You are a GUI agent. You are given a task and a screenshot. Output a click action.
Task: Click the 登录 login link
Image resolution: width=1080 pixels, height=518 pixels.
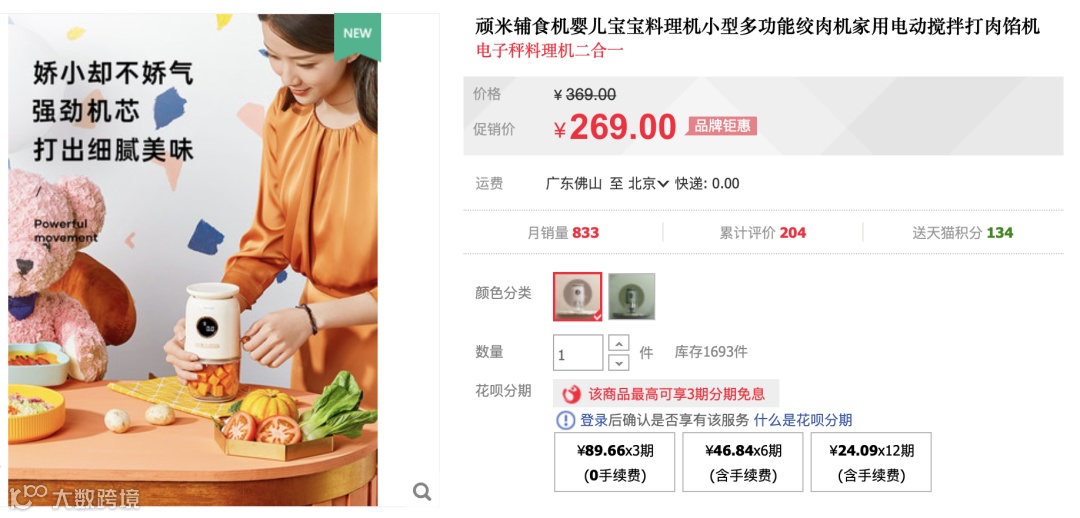tap(594, 420)
